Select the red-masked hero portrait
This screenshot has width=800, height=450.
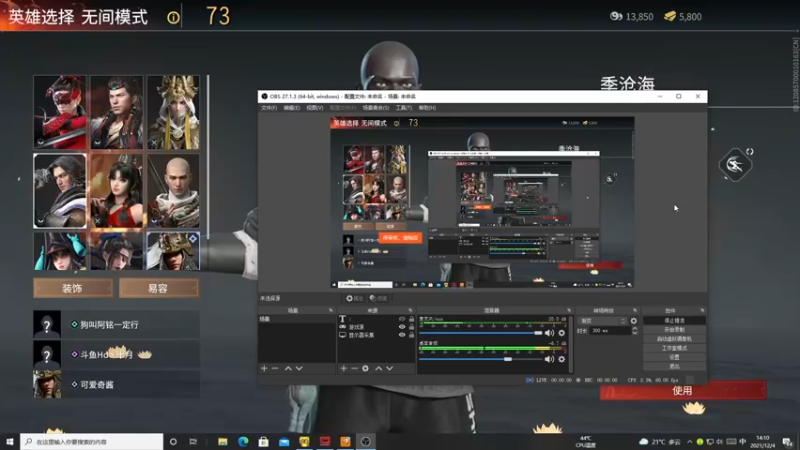point(60,112)
